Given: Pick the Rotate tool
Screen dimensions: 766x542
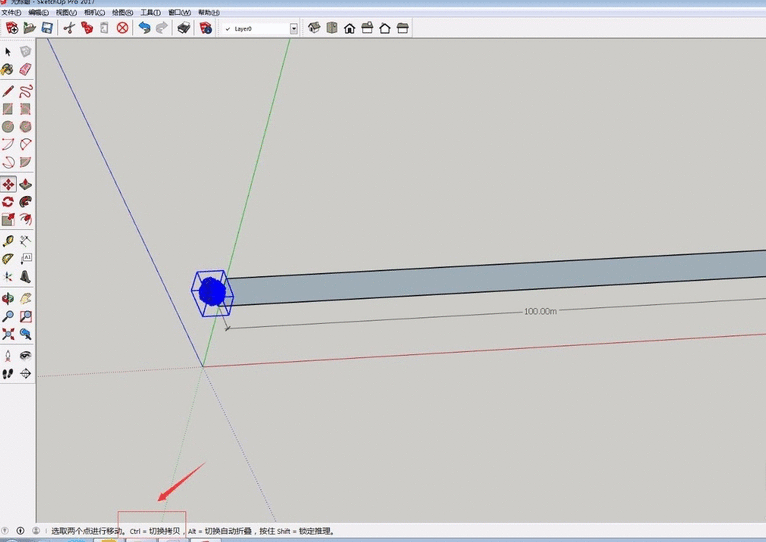Looking at the screenshot, I should [8, 202].
